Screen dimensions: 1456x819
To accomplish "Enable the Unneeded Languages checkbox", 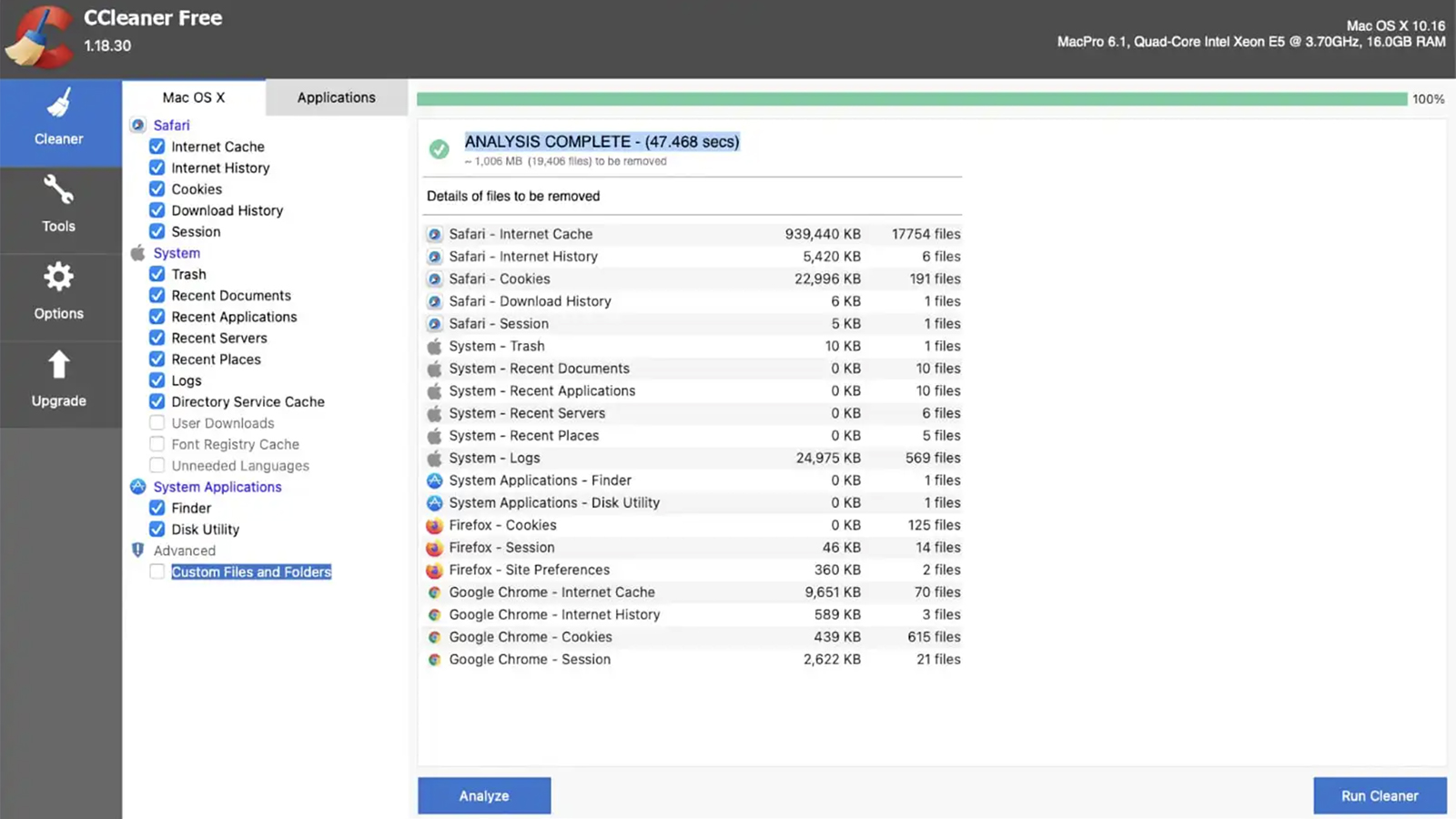I will [x=157, y=465].
